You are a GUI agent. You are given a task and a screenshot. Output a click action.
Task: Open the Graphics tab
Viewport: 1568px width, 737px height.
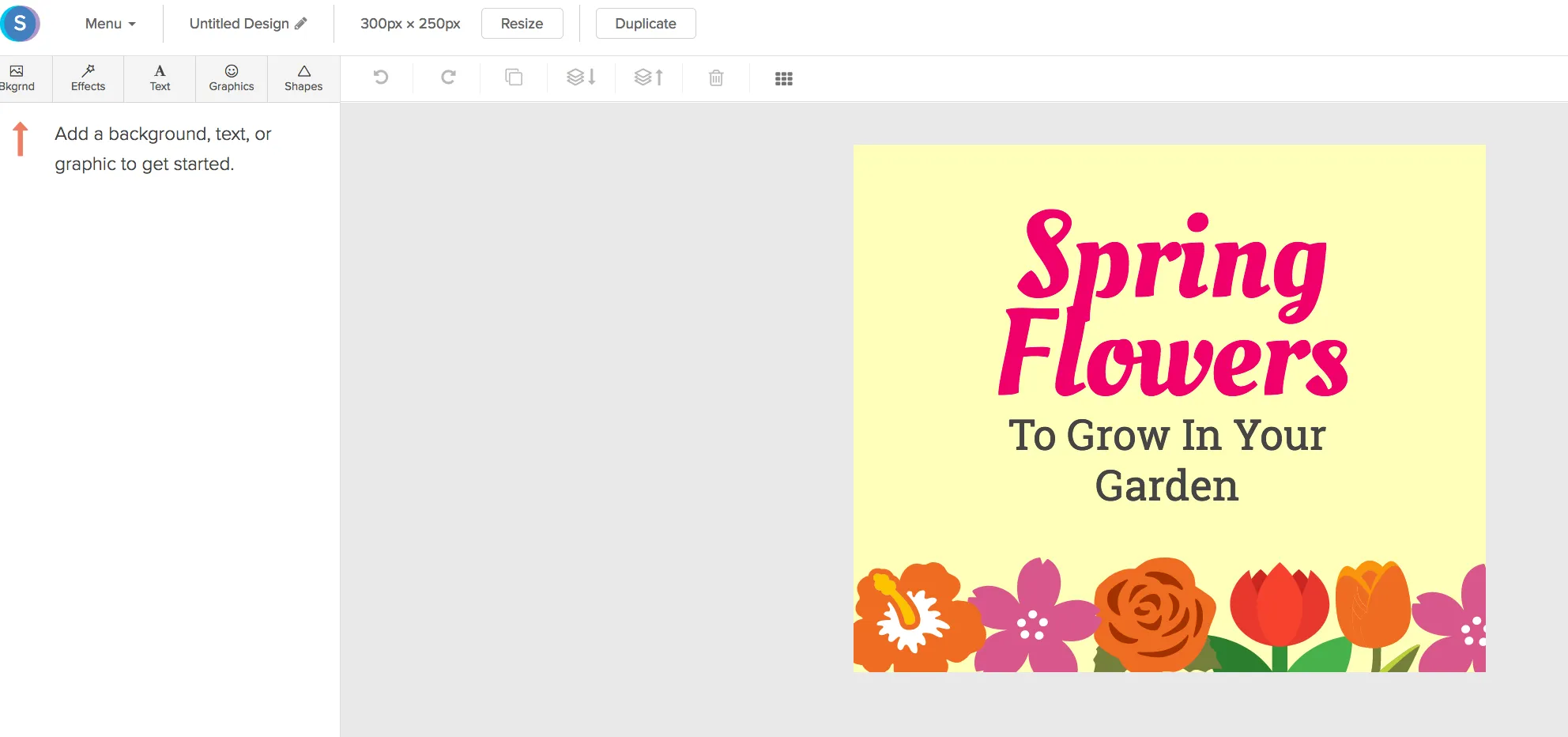232,78
